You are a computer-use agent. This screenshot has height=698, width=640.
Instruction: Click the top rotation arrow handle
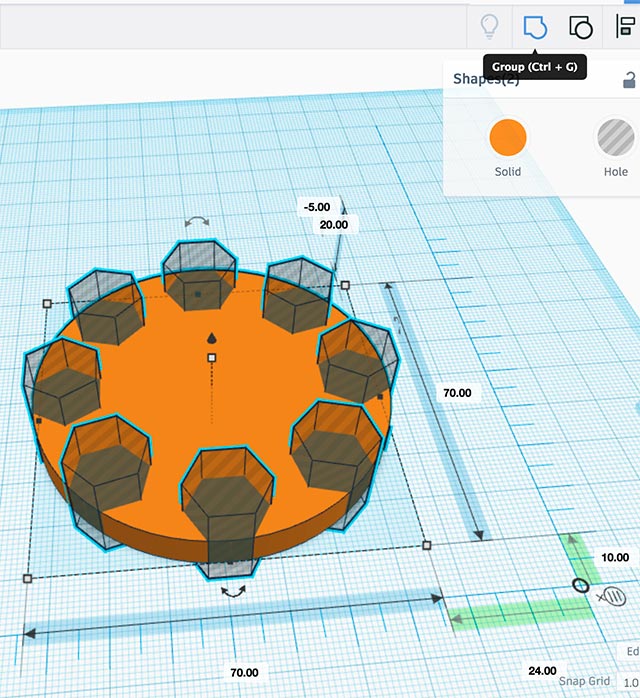click(x=198, y=222)
